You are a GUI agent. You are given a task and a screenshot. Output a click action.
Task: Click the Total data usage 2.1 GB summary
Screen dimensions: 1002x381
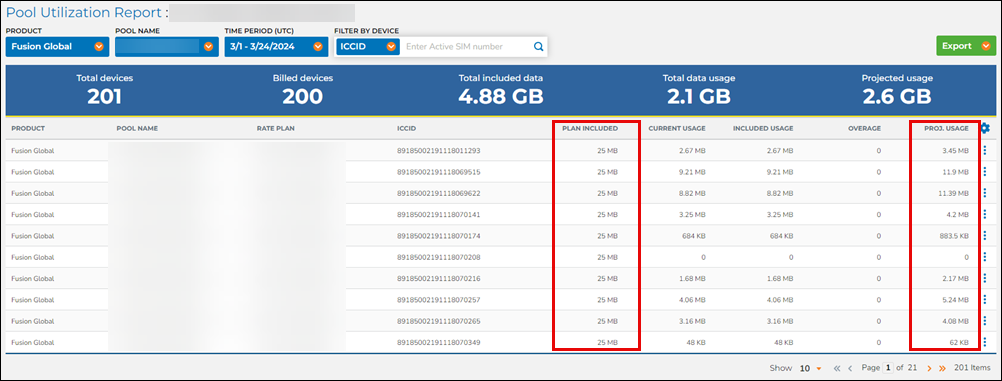click(698, 90)
